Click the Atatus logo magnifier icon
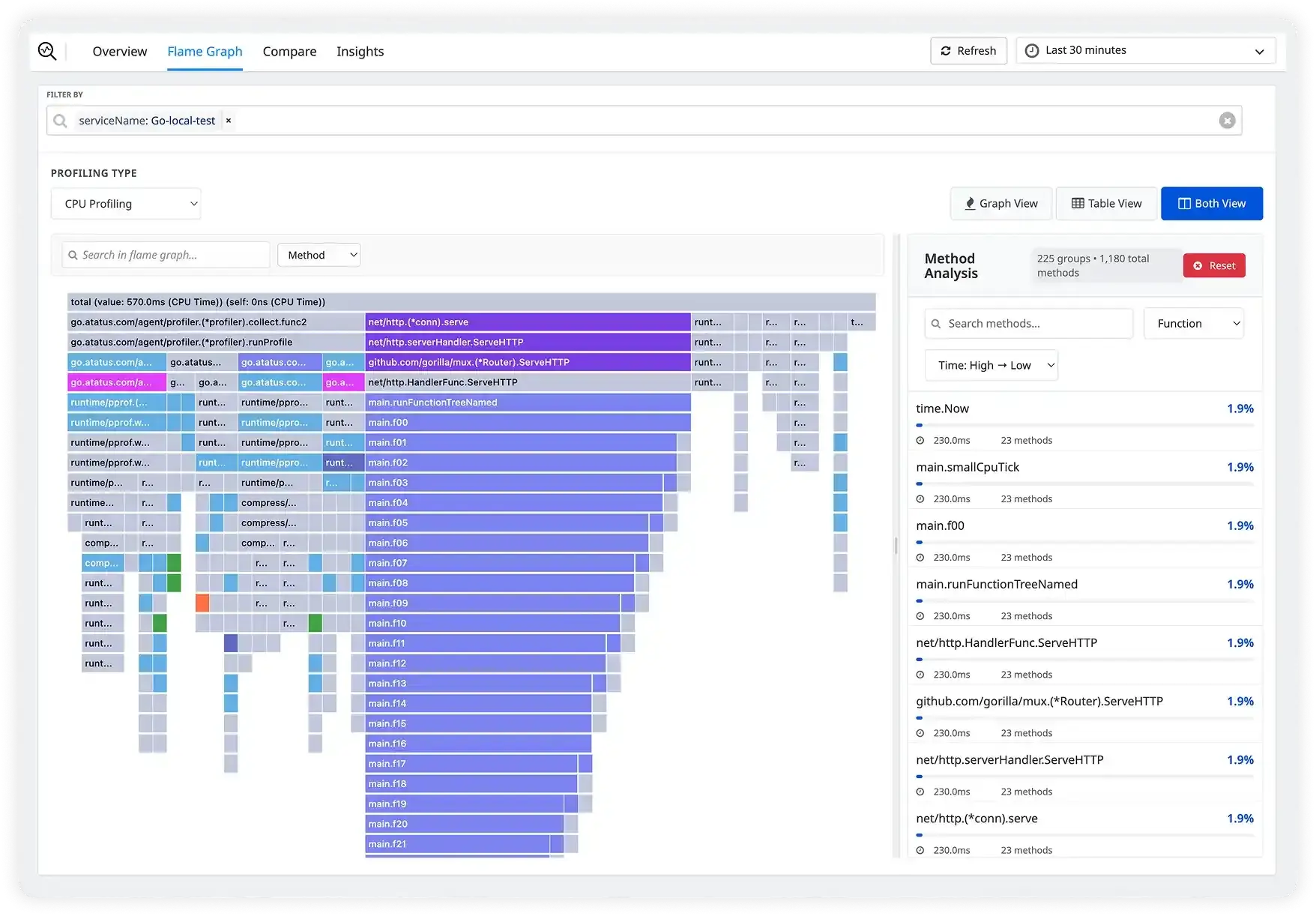The height and width of the screenshot is (916, 1316). pyautogui.click(x=47, y=51)
